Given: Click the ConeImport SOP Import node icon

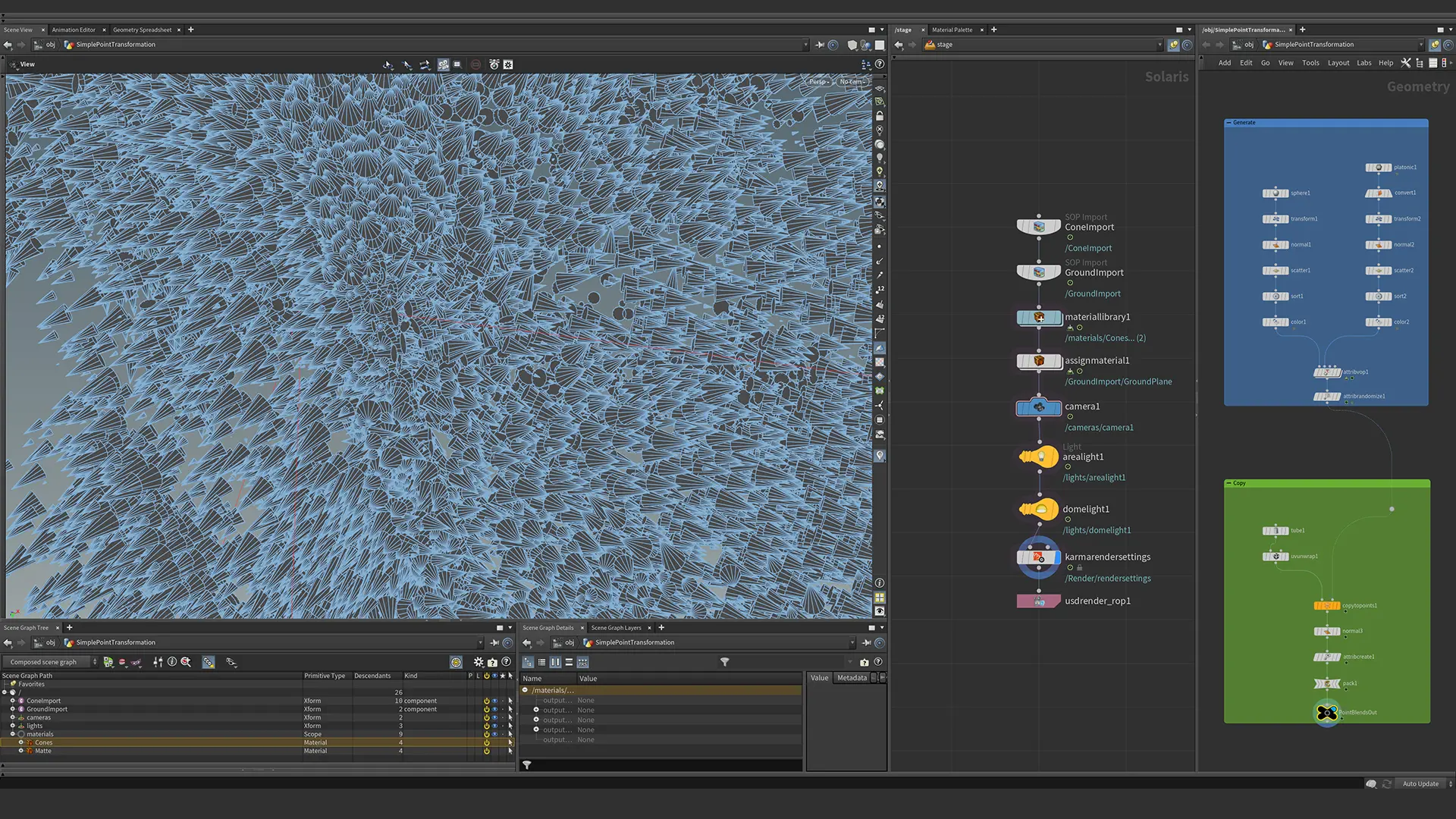Looking at the screenshot, I should click(1039, 227).
